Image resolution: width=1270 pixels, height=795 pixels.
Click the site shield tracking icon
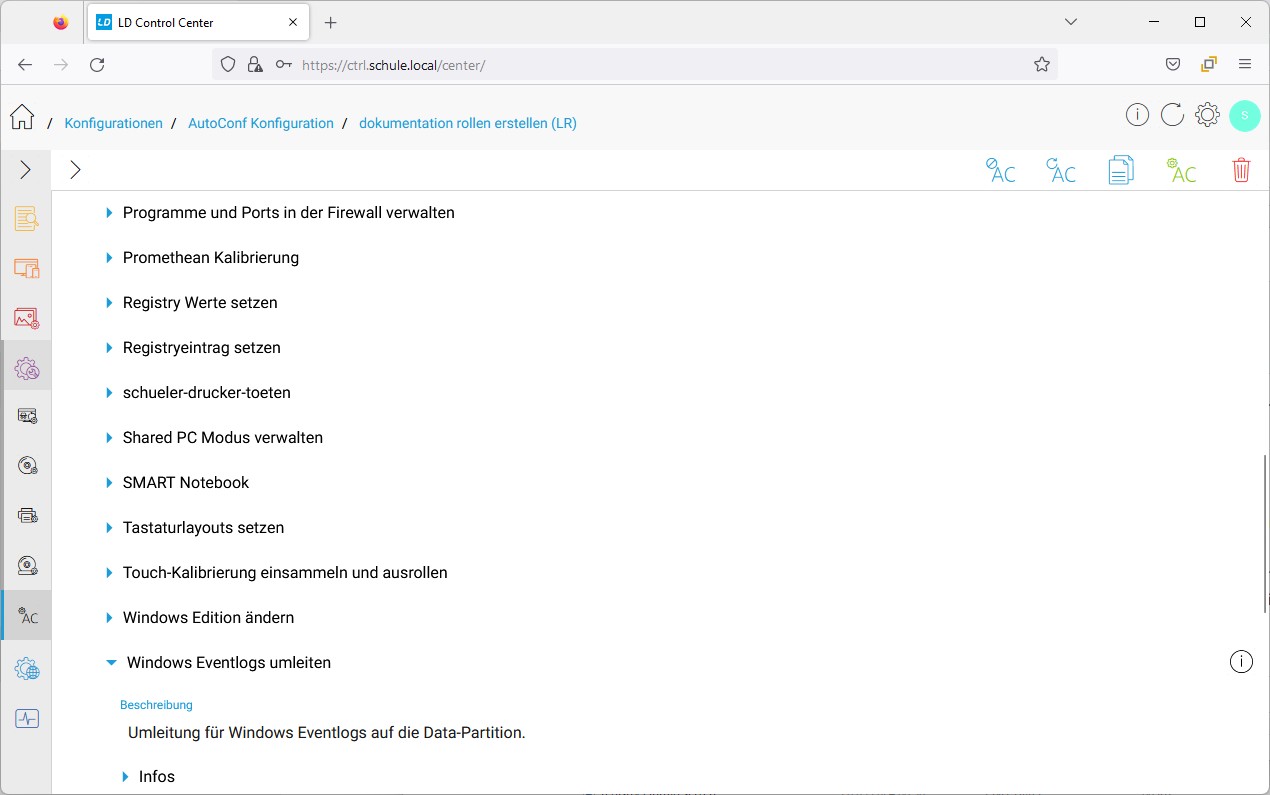[x=228, y=64]
